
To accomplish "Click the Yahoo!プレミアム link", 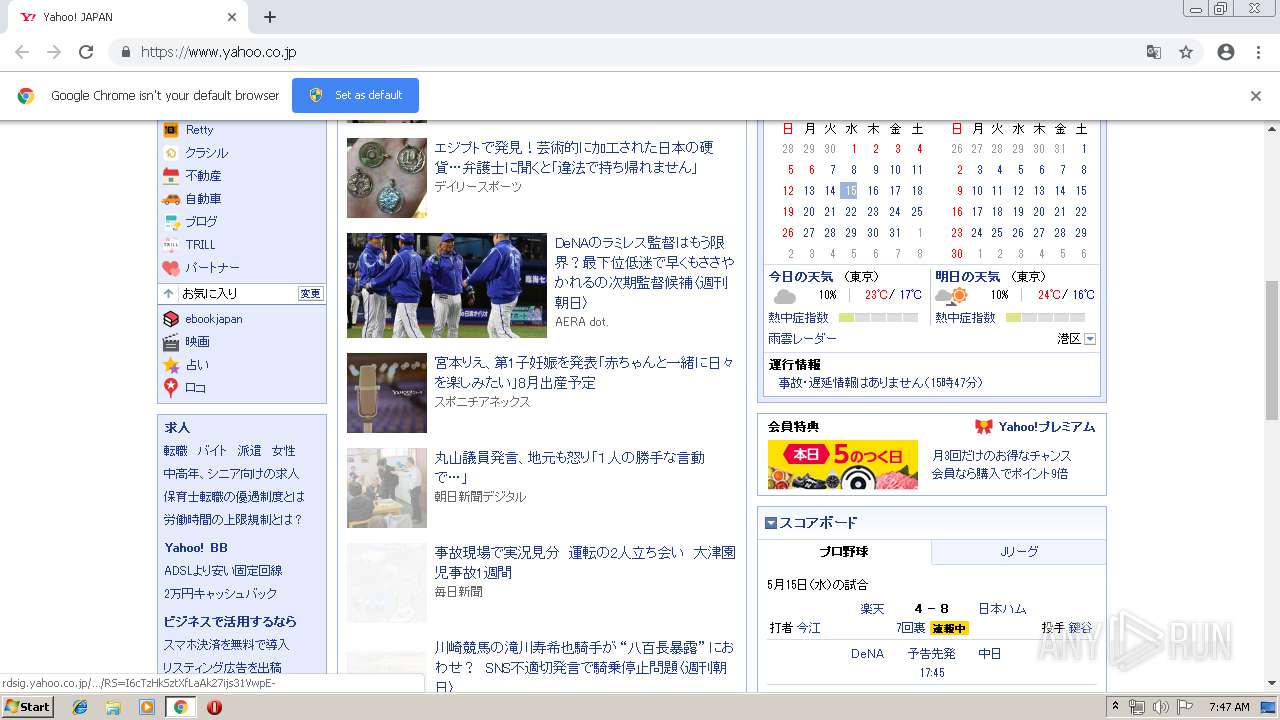I will [1046, 427].
